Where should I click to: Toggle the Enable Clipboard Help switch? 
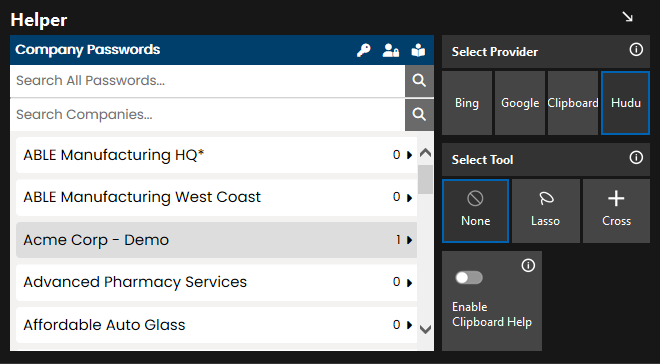pos(469,278)
